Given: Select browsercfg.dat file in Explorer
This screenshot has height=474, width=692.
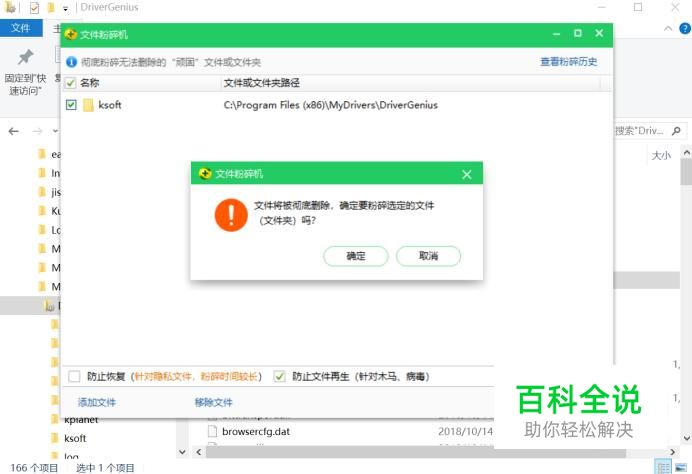Looking at the screenshot, I should tap(256, 432).
